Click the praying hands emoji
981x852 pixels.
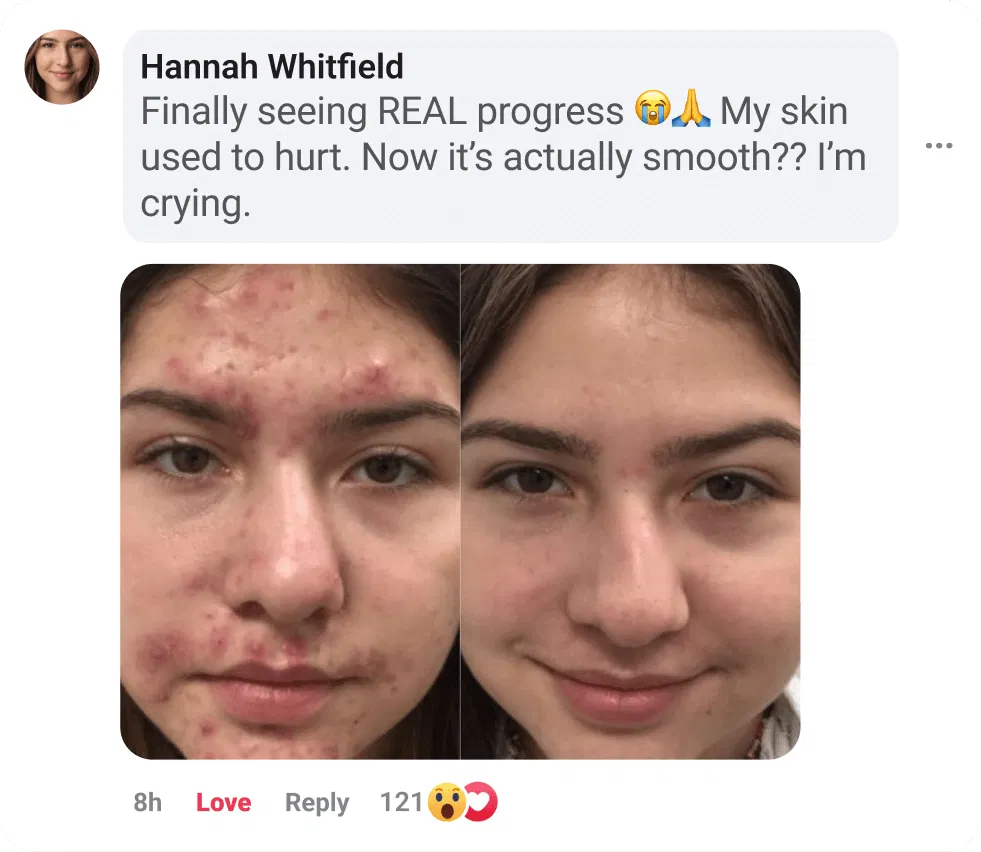click(x=691, y=109)
